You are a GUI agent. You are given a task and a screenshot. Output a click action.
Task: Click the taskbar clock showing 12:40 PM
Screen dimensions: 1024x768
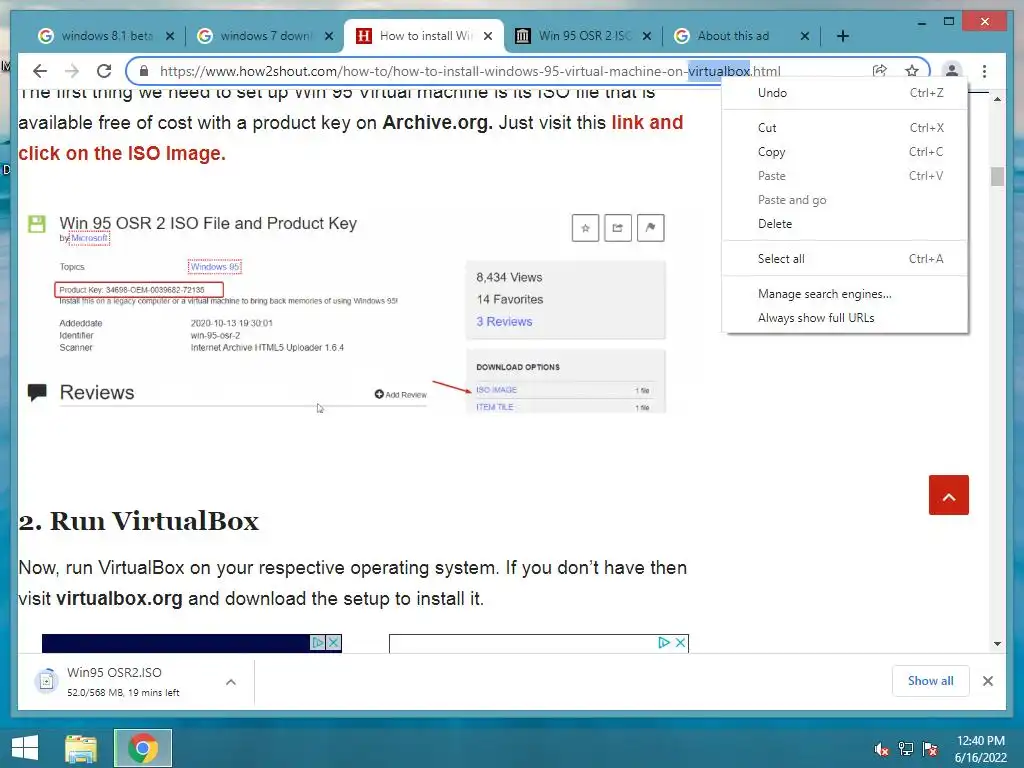coord(981,749)
